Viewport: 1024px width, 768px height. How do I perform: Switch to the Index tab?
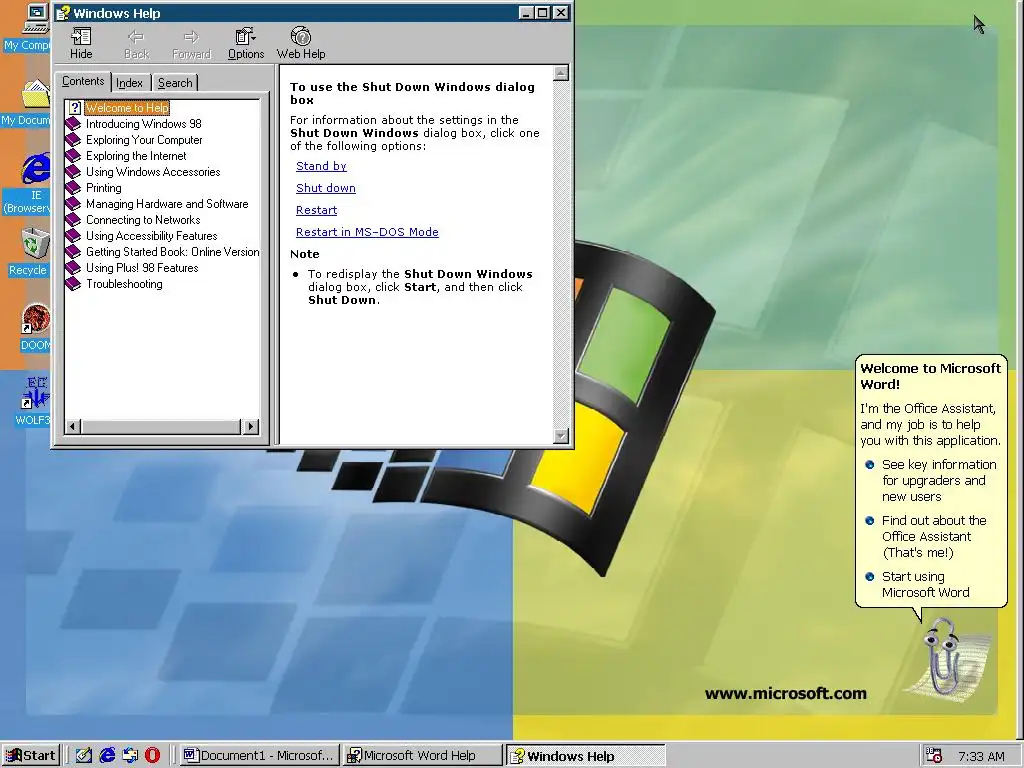pos(129,83)
